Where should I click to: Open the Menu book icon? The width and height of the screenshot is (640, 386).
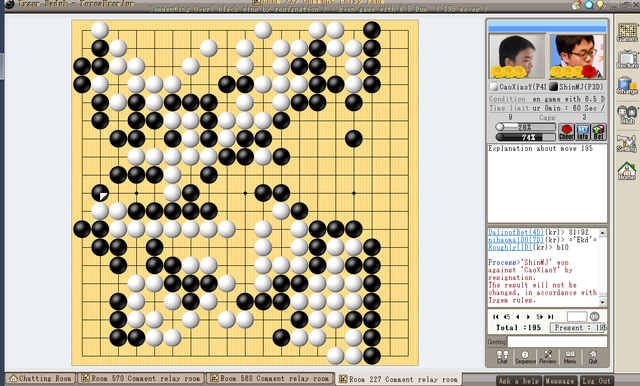570,357
